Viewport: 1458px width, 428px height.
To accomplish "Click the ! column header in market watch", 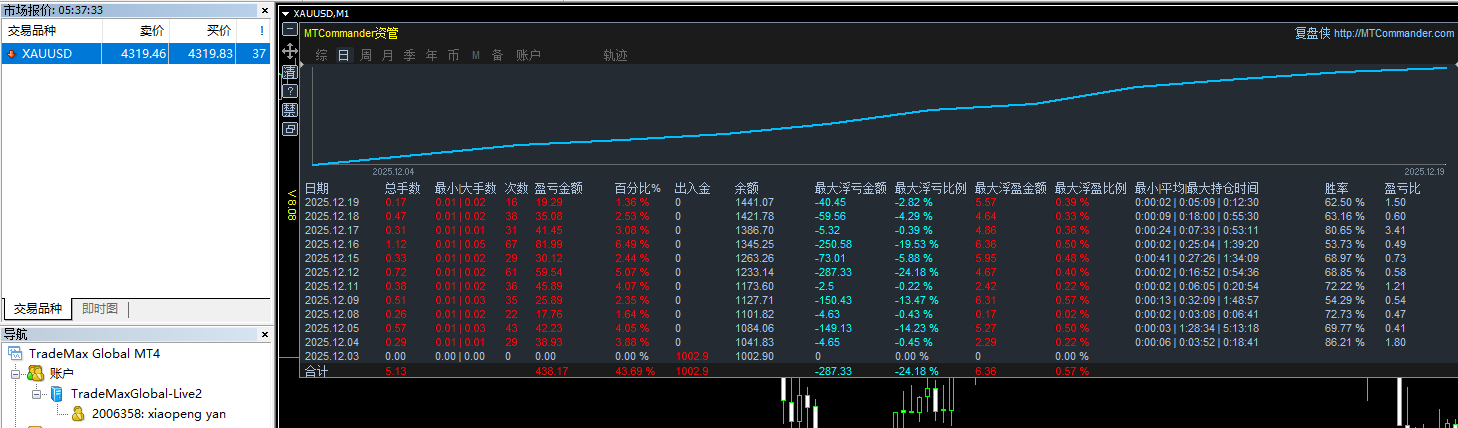I will (253, 31).
